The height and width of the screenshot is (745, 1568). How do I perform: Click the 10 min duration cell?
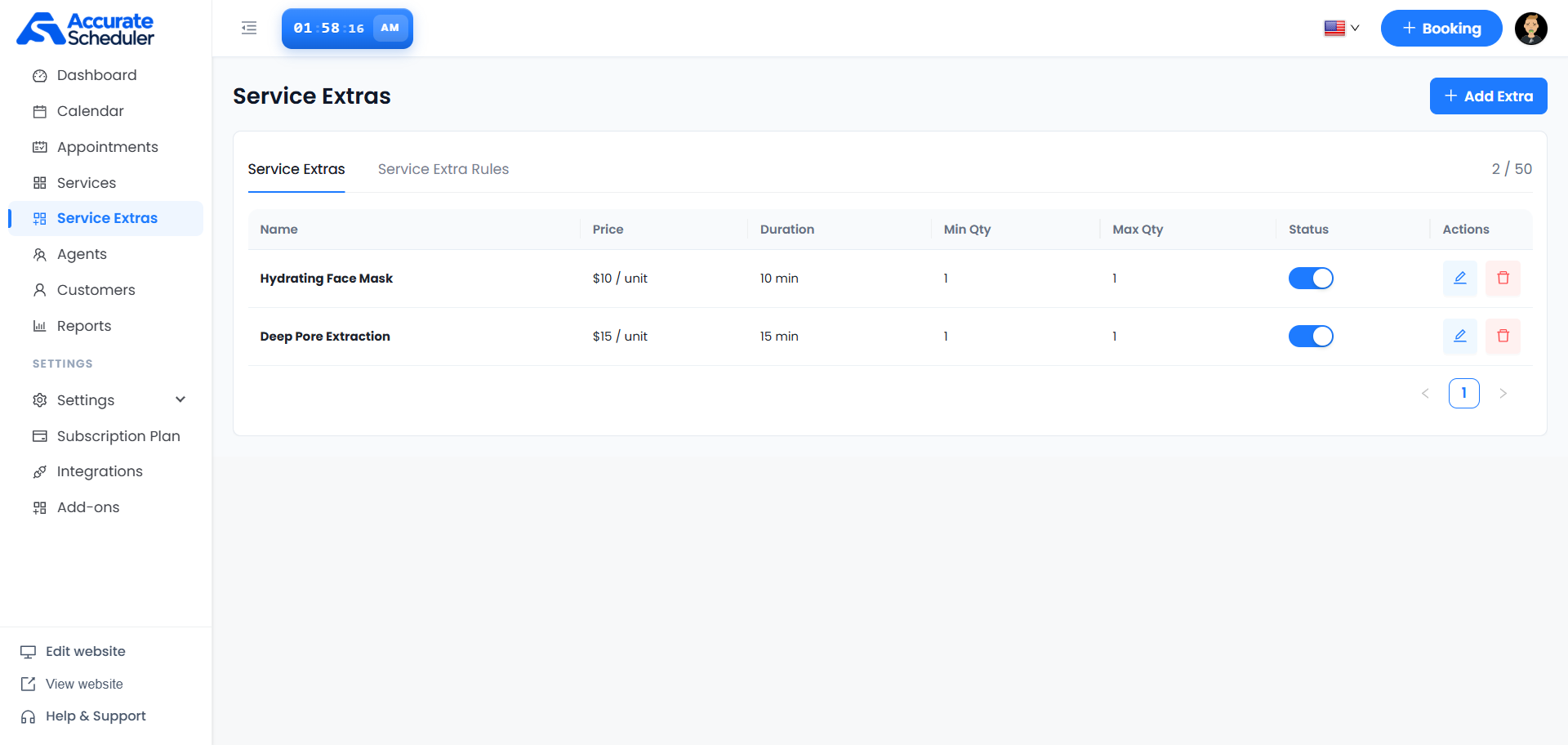click(x=779, y=279)
